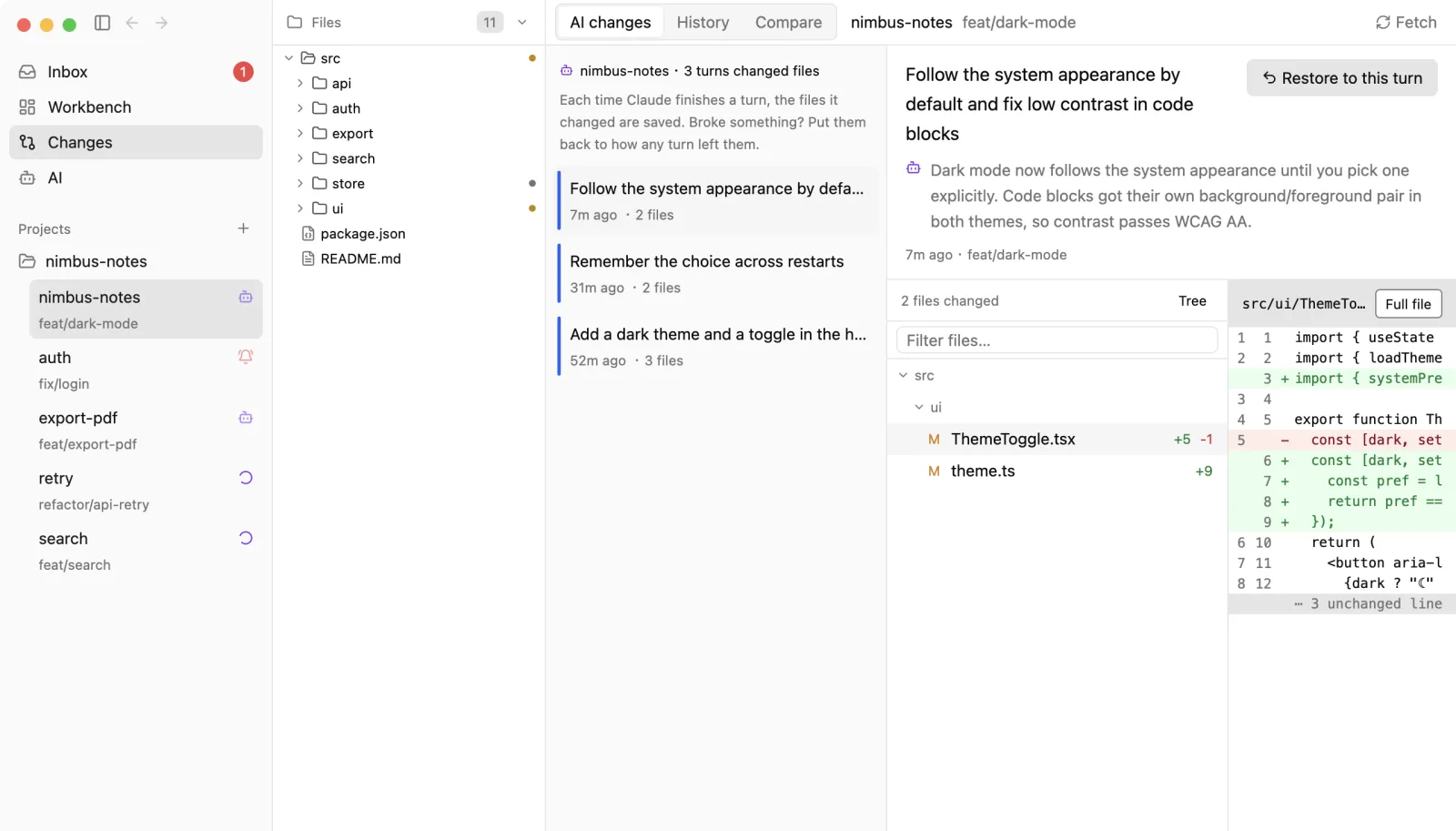Viewport: 1456px width, 831px height.
Task: Open package.json in the file tree
Action: (x=363, y=234)
